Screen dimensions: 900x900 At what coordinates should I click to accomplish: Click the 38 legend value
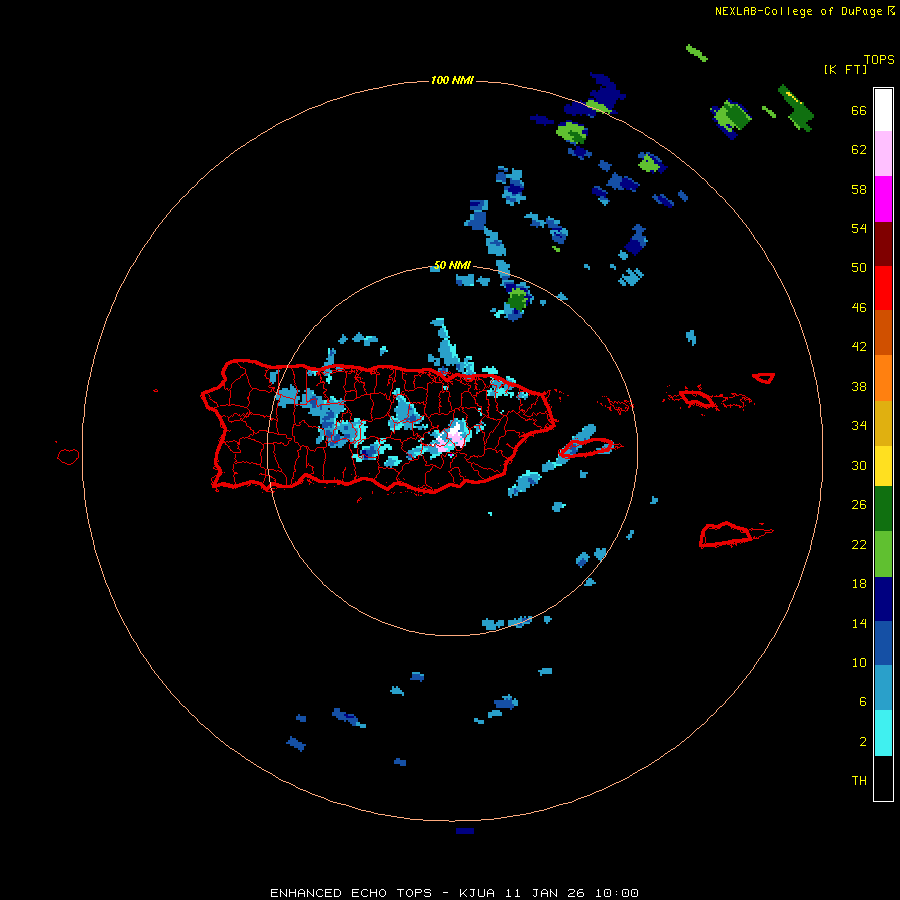click(859, 386)
